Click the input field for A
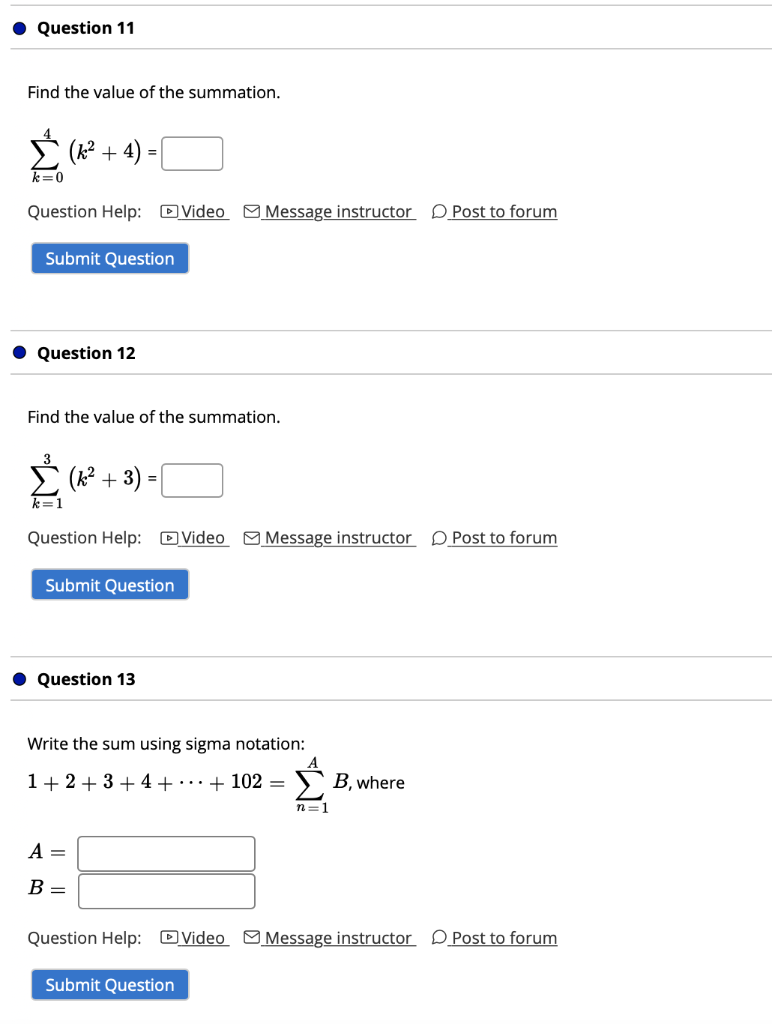 point(167,854)
